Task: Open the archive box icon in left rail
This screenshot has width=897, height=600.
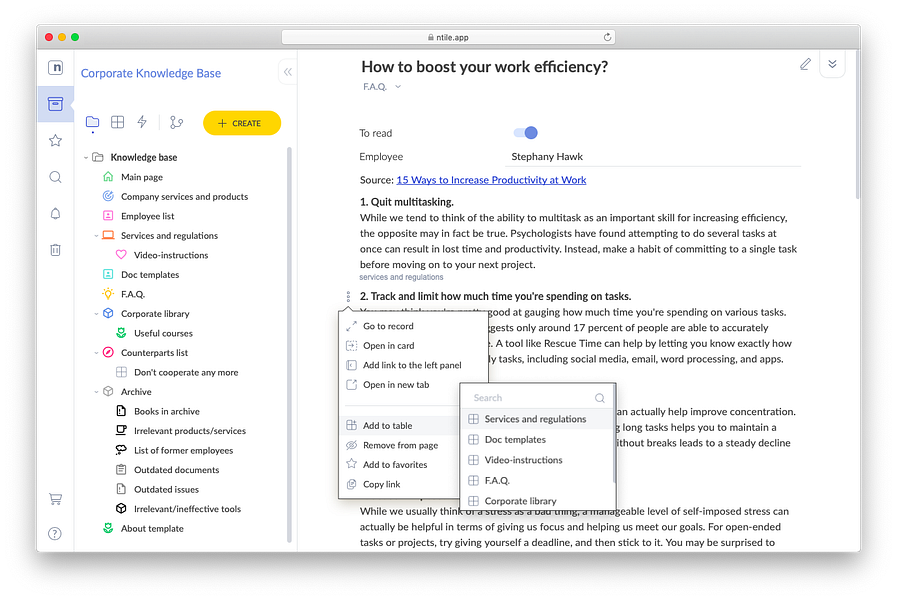Action: coord(55,104)
